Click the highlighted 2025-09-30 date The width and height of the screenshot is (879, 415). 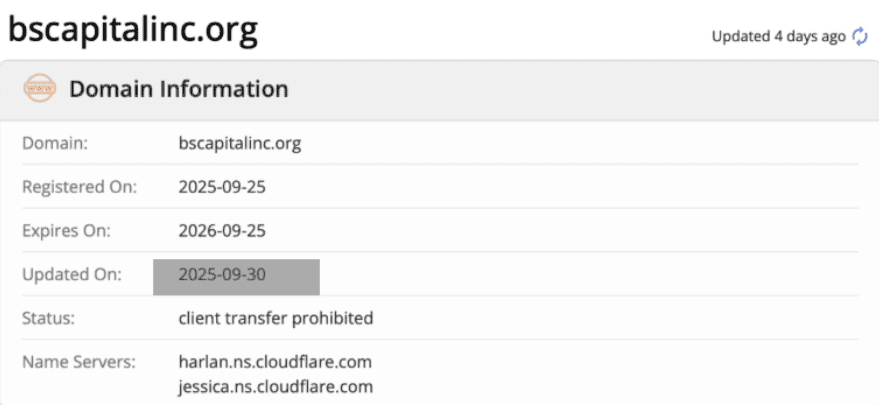(x=221, y=274)
